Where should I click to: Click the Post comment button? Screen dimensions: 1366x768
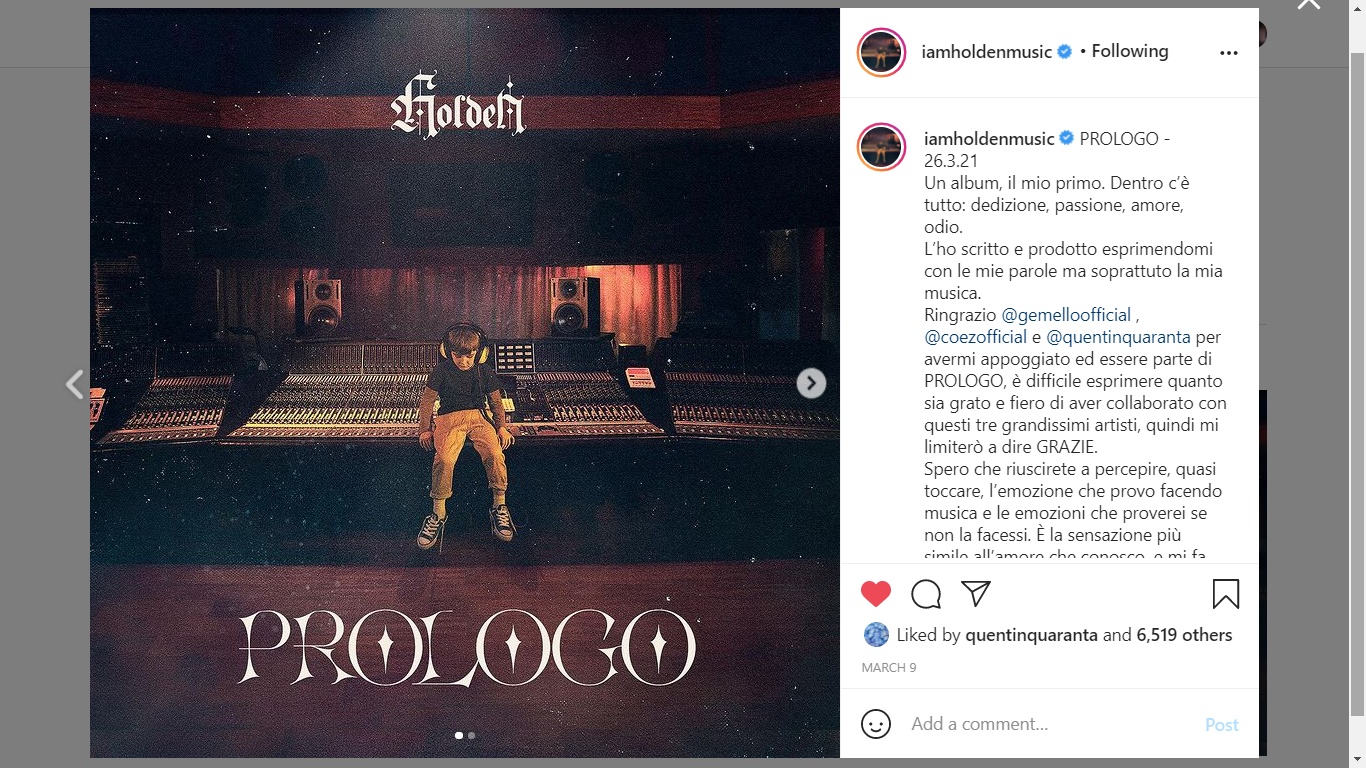[1222, 725]
